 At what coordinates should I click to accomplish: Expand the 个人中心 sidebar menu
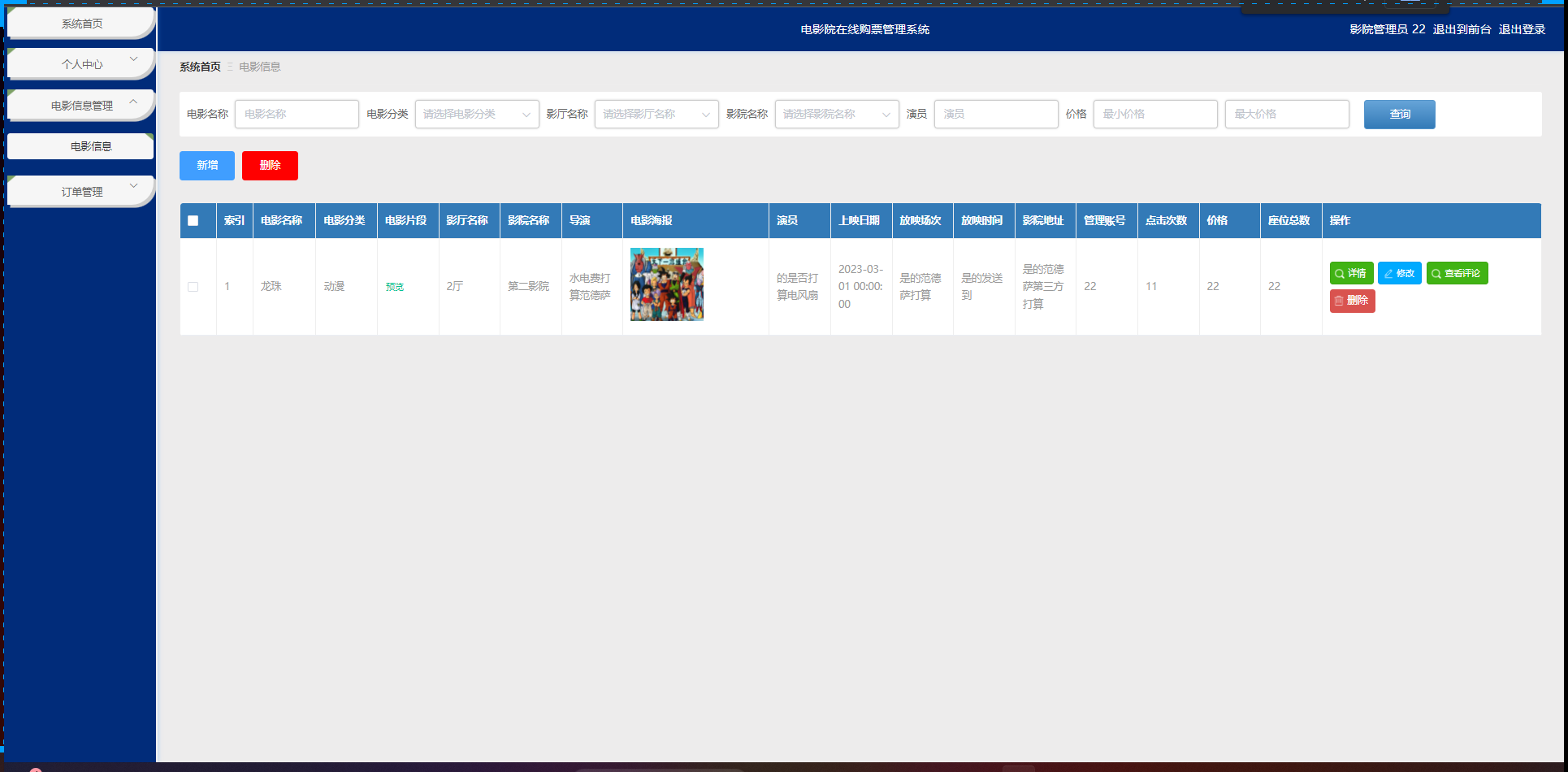click(x=81, y=64)
